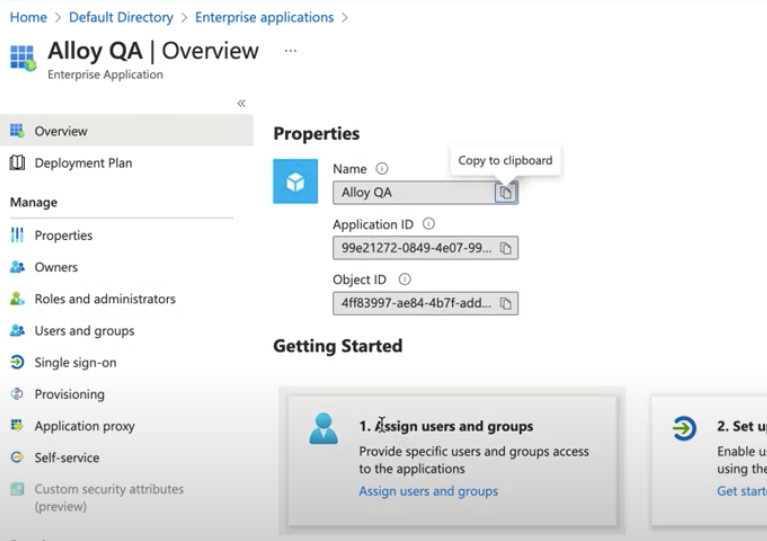Screen dimensions: 767x541
Task: Click the Getting Started heading
Action: [x=338, y=346]
